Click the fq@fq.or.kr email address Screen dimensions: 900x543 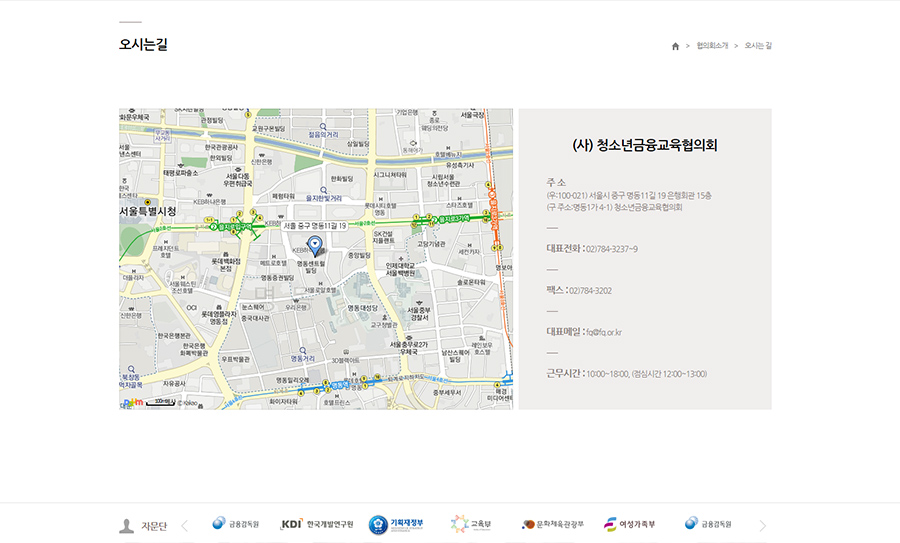[x=604, y=332]
